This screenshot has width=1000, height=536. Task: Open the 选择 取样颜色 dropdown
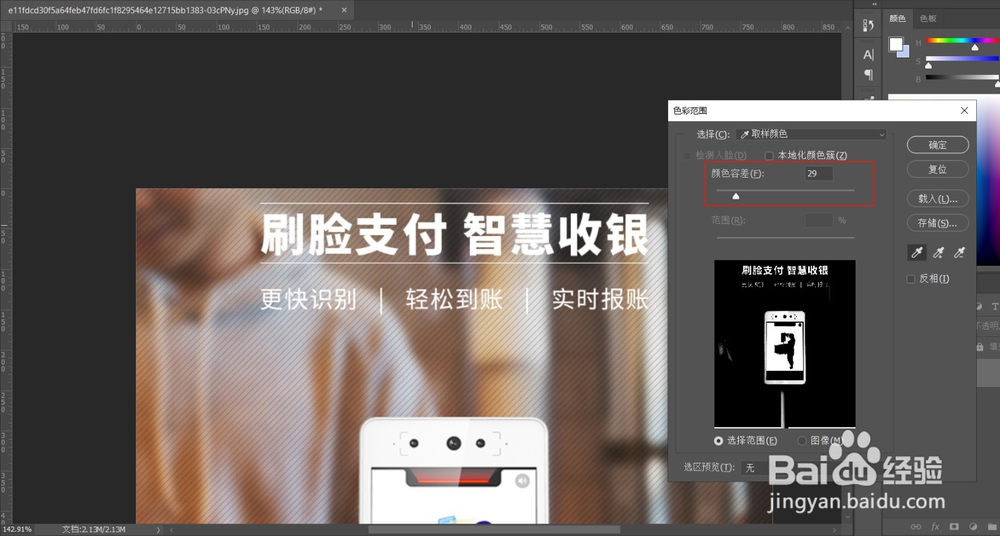[811, 134]
